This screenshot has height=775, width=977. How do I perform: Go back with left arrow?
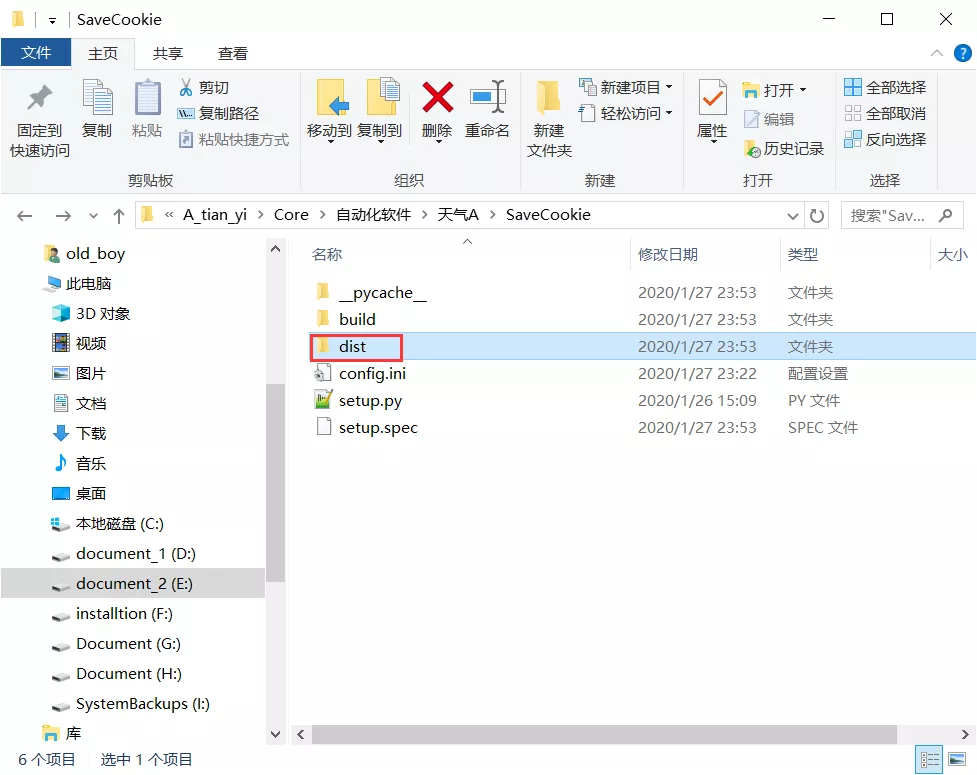point(24,216)
